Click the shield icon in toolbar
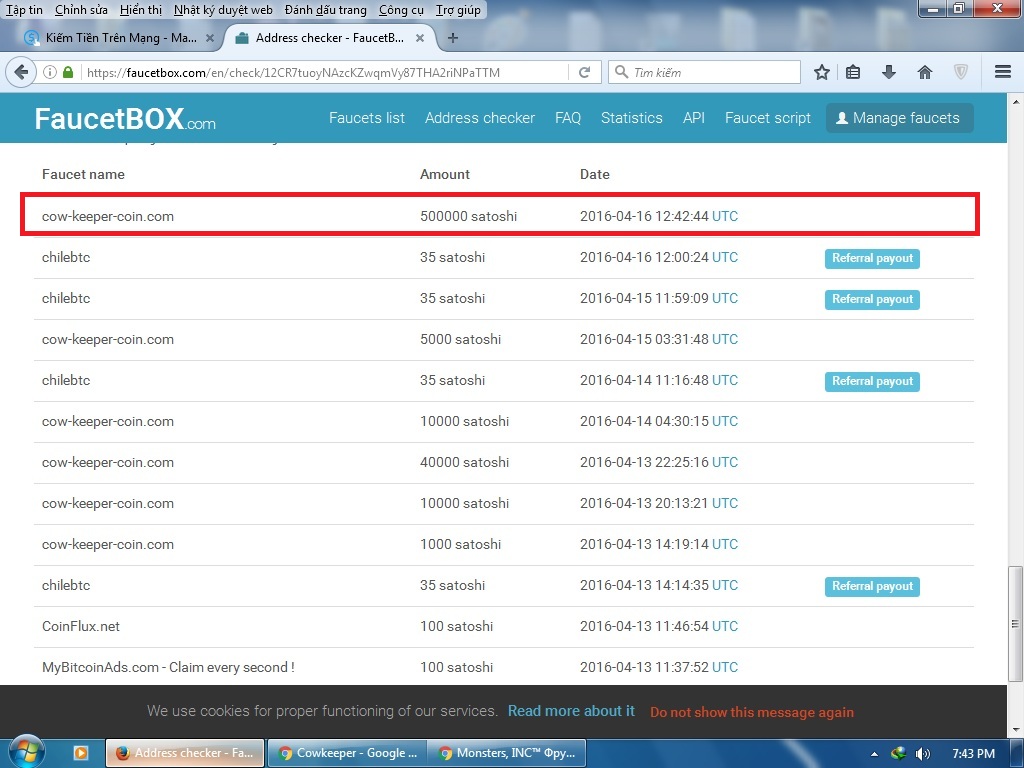 click(x=961, y=72)
